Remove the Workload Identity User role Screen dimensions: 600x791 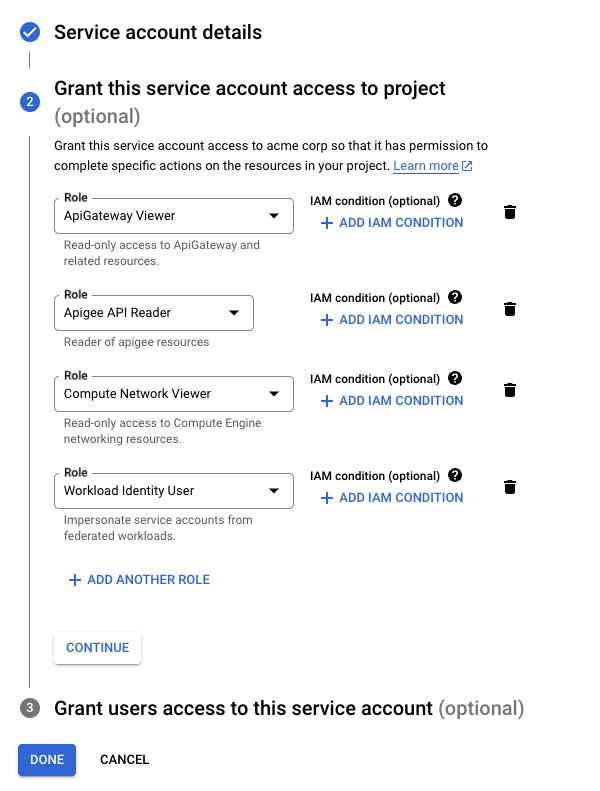click(x=510, y=487)
